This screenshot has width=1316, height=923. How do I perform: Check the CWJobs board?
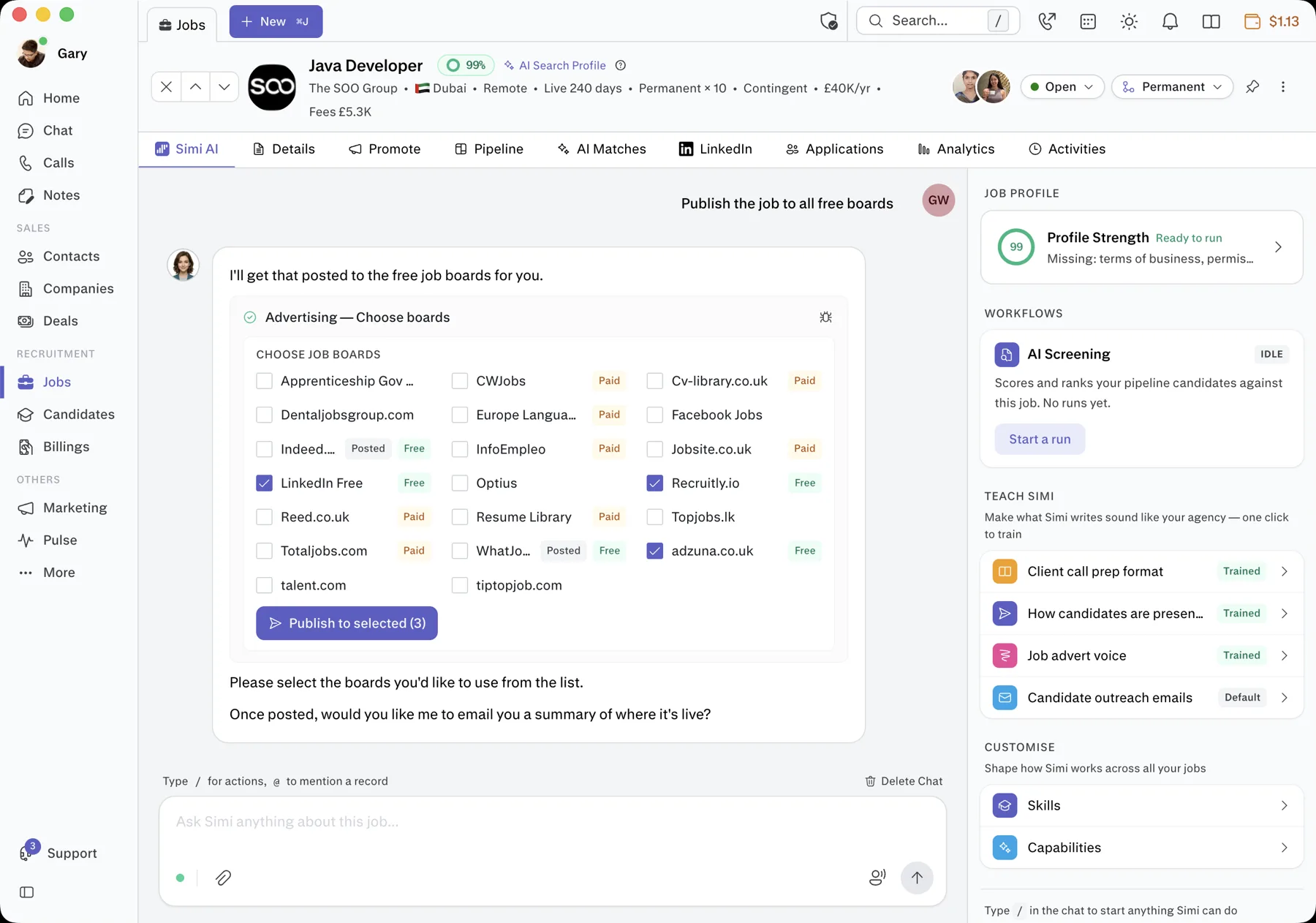coord(460,381)
